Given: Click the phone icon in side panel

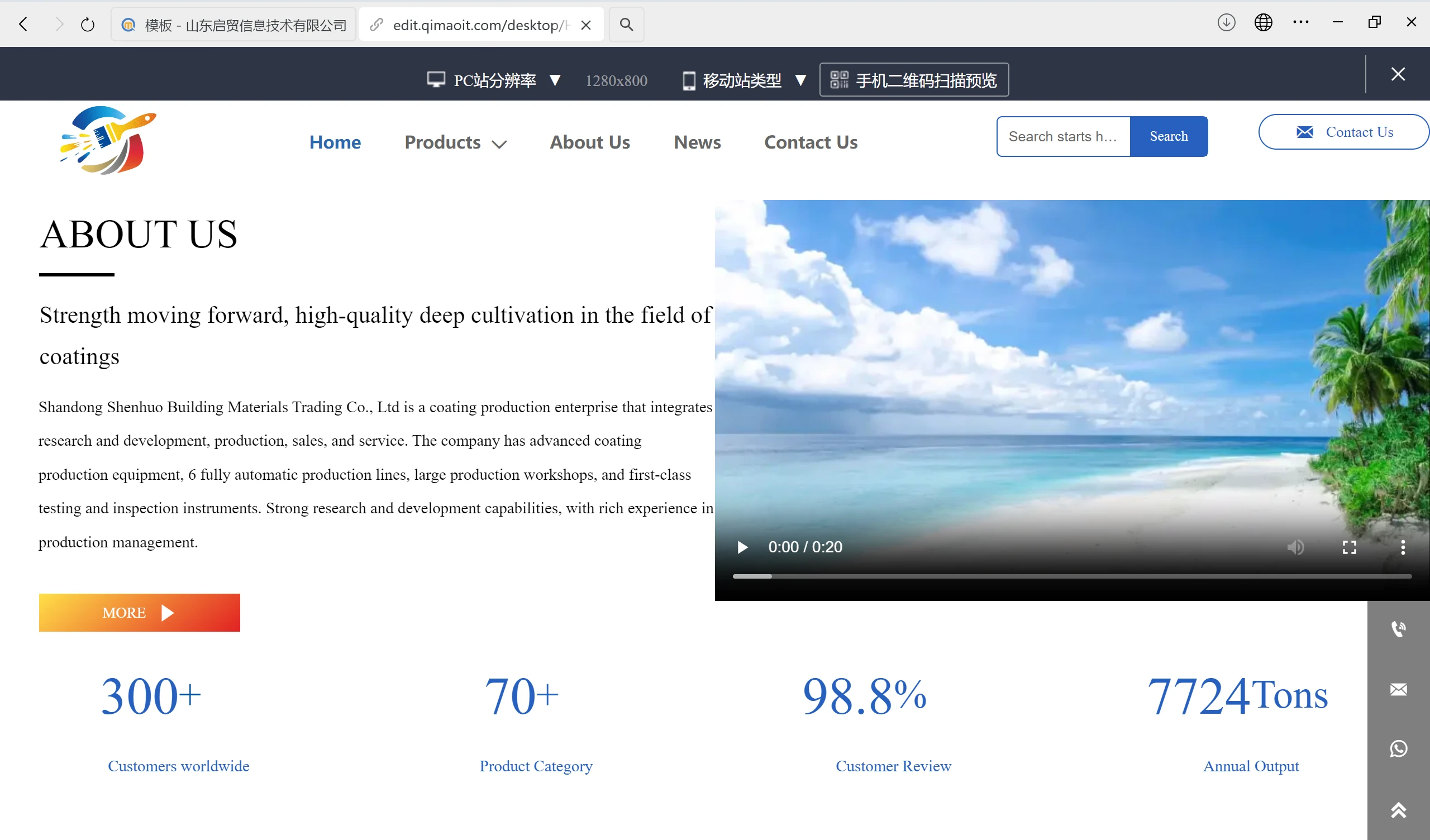Looking at the screenshot, I should click(1398, 629).
